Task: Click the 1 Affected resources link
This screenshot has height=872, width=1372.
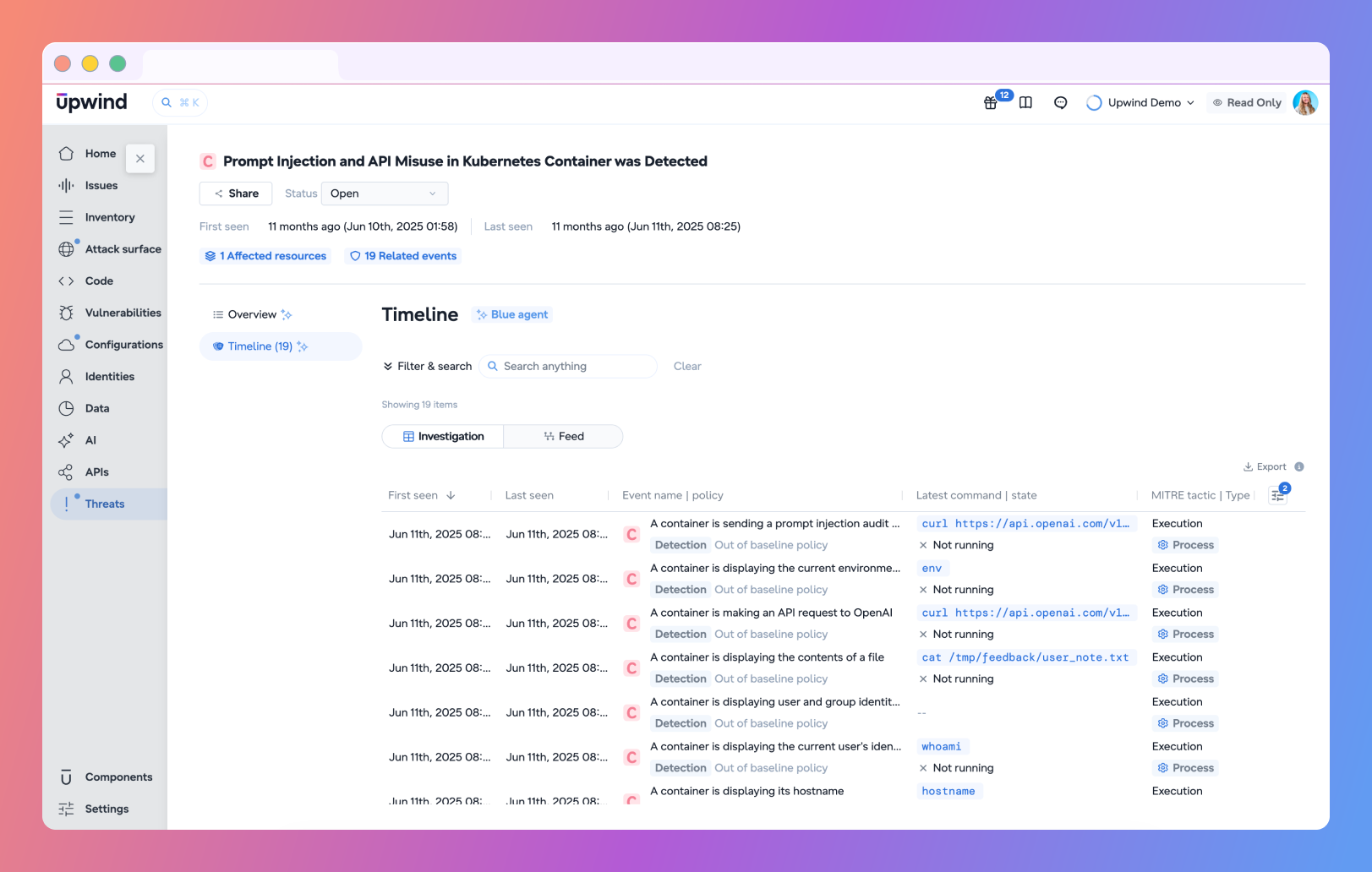Action: tap(265, 256)
